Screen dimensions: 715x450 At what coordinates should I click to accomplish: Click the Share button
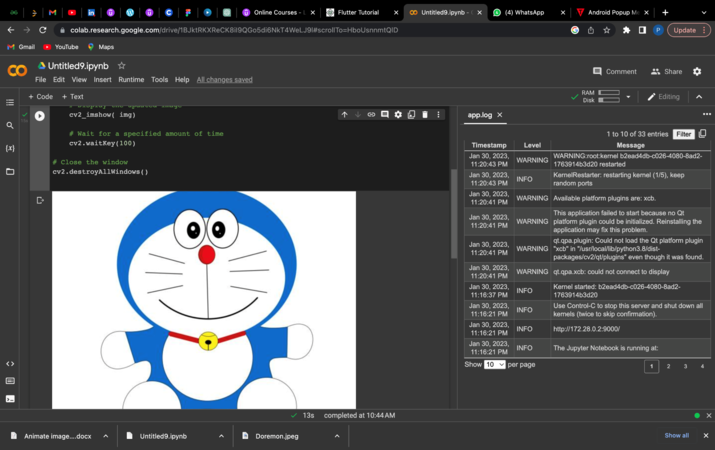click(x=666, y=72)
